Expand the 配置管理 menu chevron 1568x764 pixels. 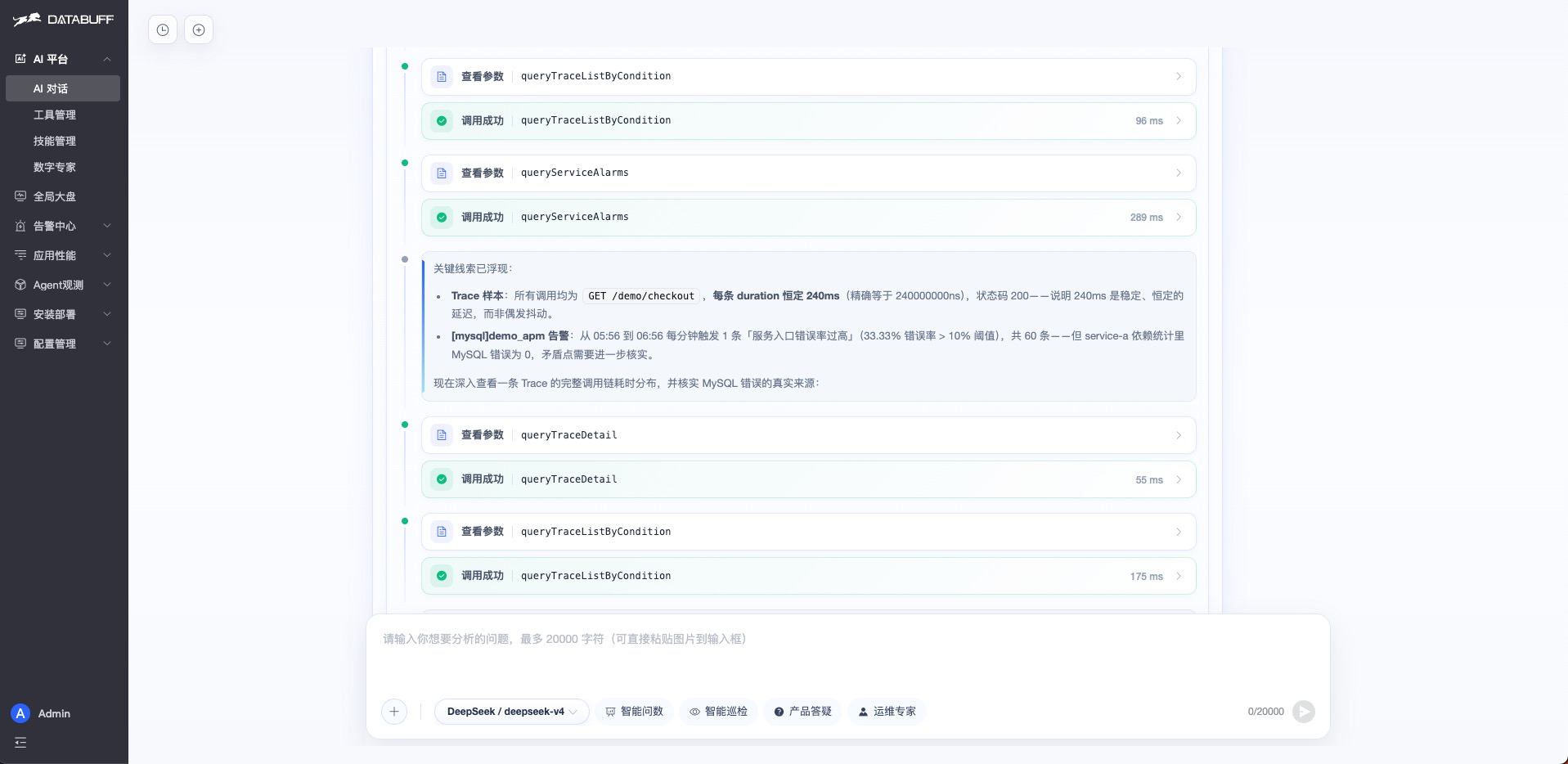(x=107, y=344)
